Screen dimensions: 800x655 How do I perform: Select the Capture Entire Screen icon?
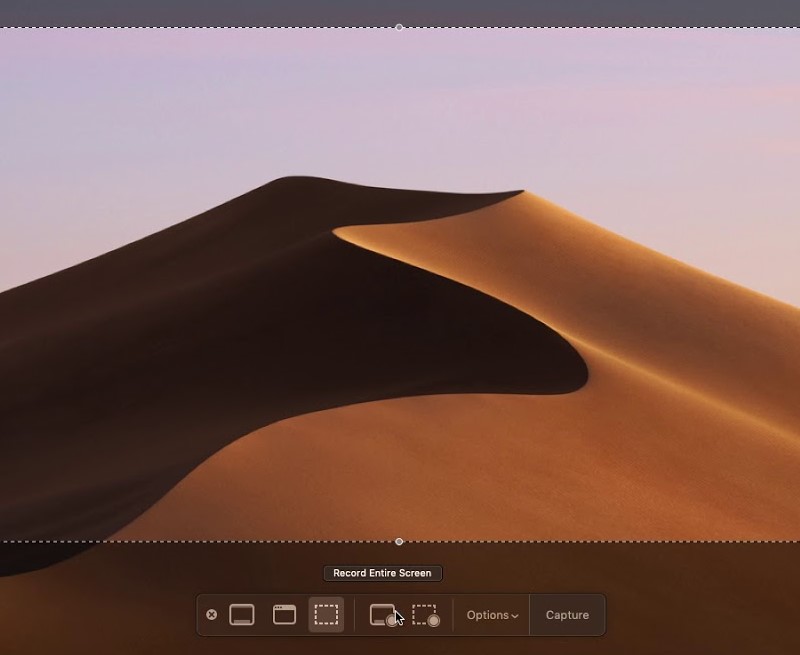pyautogui.click(x=242, y=615)
